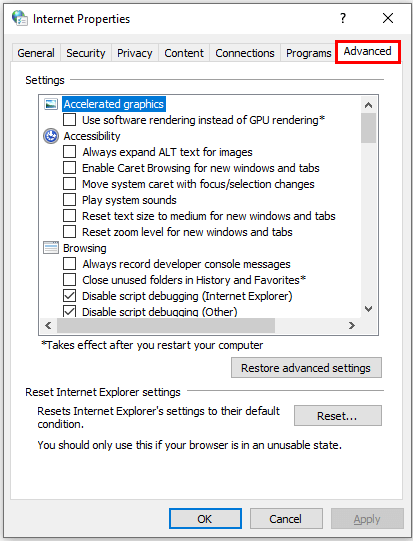Click the Reset... button
The image size is (413, 541).
[338, 416]
